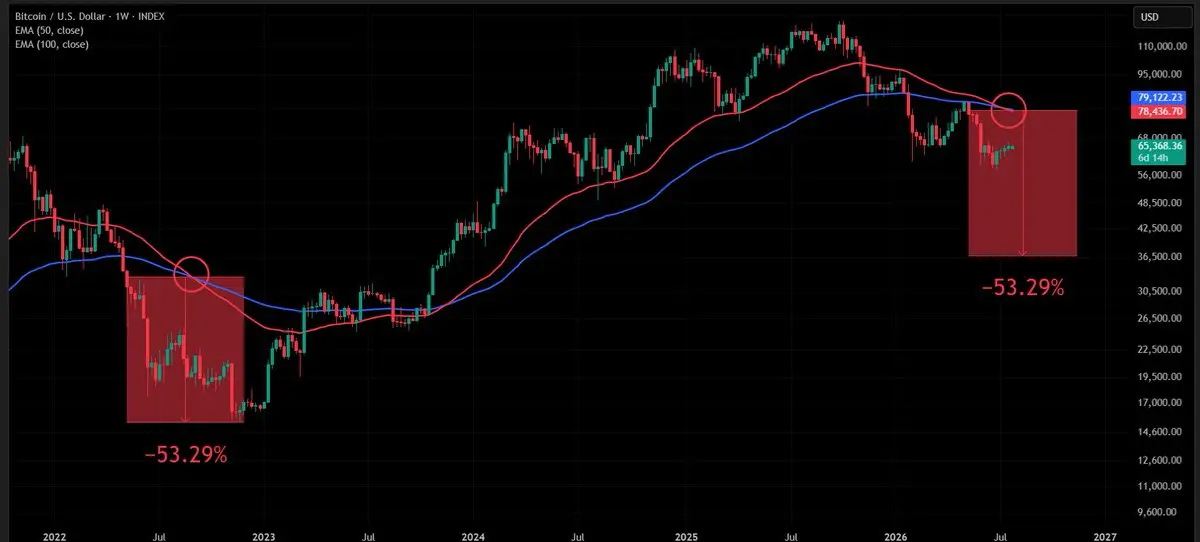Select the -53.29% label under the 2026 box
Viewport: 1200px width, 542px height.
click(x=1023, y=288)
